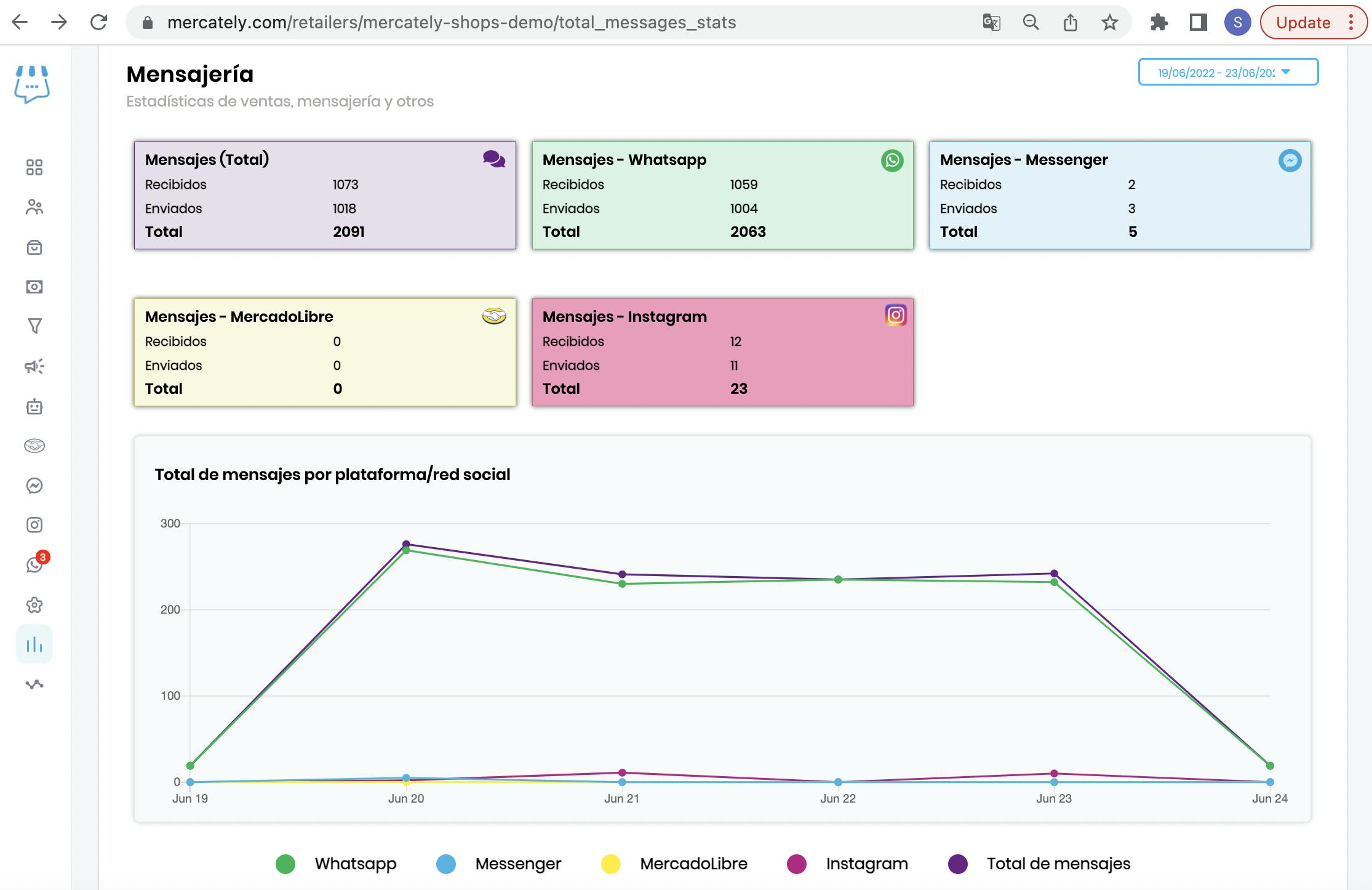The width and height of the screenshot is (1372, 890).
Task: Open the Instagram chats sidebar icon
Action: pyautogui.click(x=34, y=525)
